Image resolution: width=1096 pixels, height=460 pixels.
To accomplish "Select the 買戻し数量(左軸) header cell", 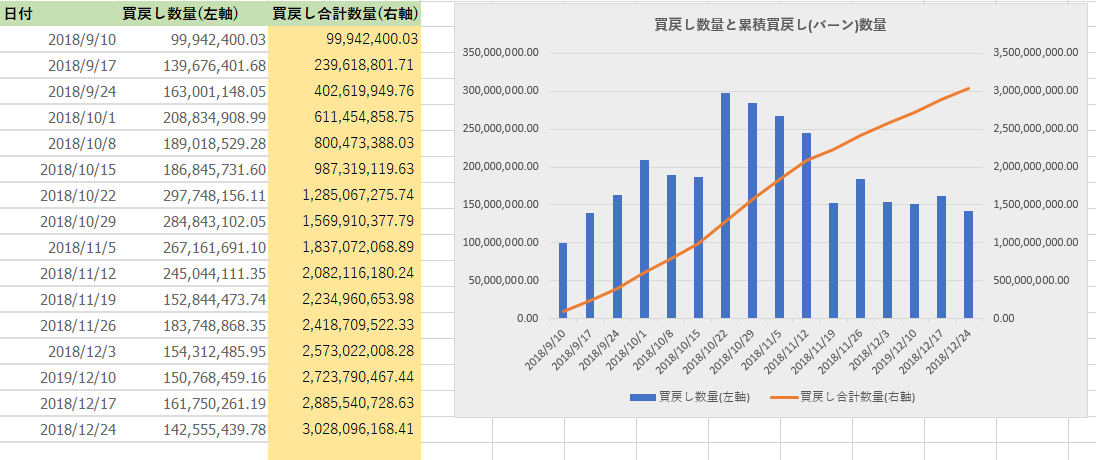I will (179, 14).
